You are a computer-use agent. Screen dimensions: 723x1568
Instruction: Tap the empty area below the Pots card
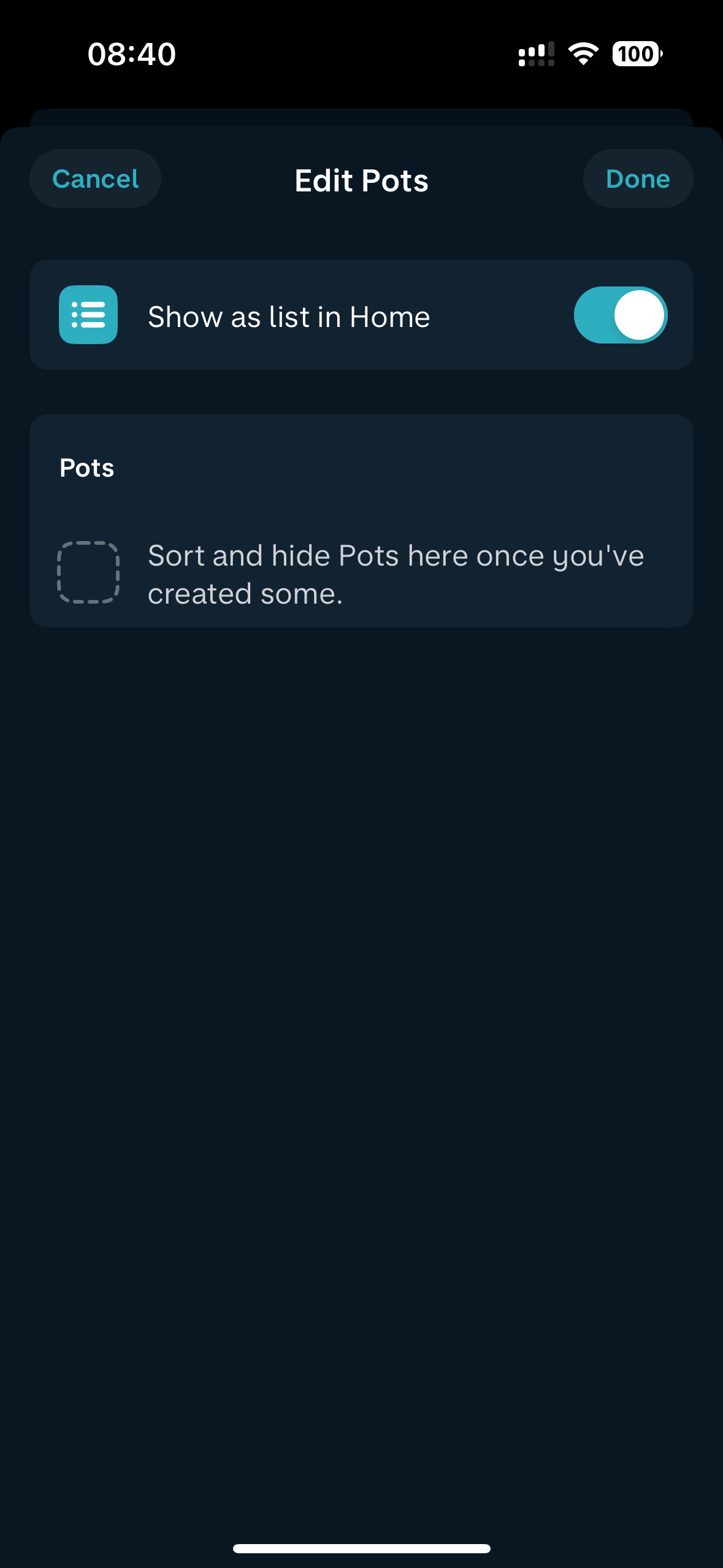(x=362, y=1043)
